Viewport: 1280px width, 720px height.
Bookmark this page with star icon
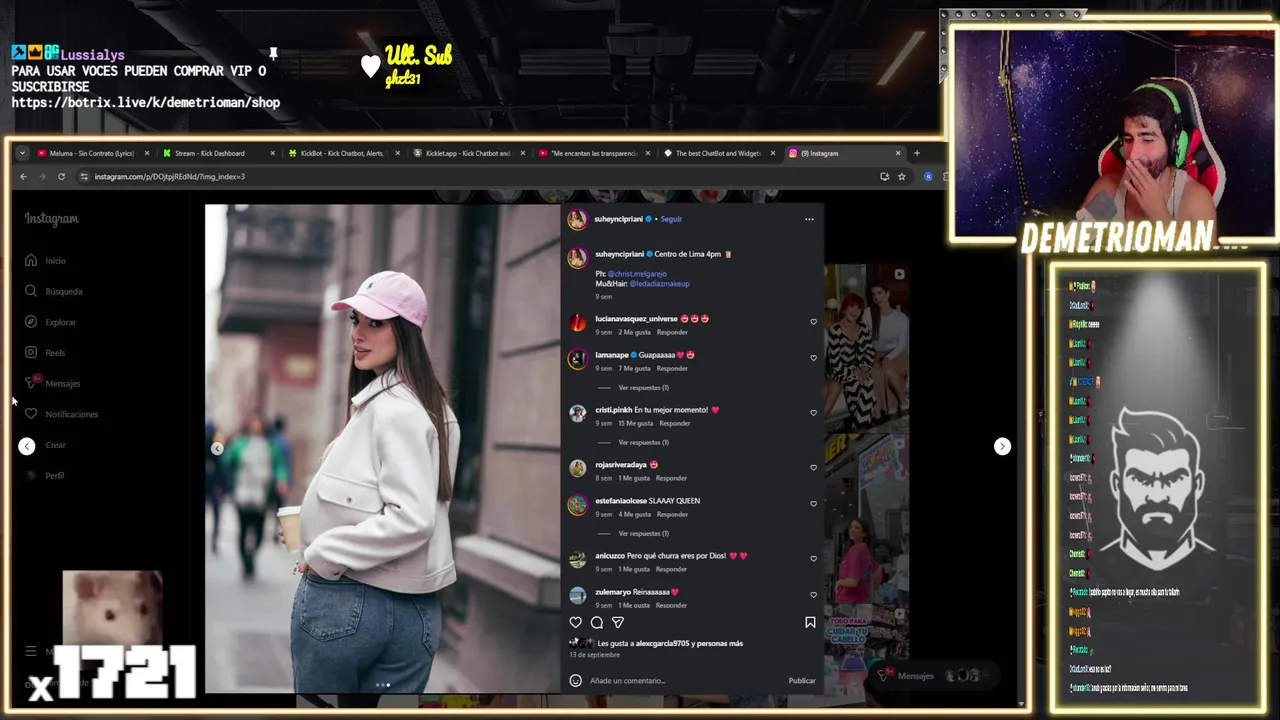pyautogui.click(x=901, y=176)
